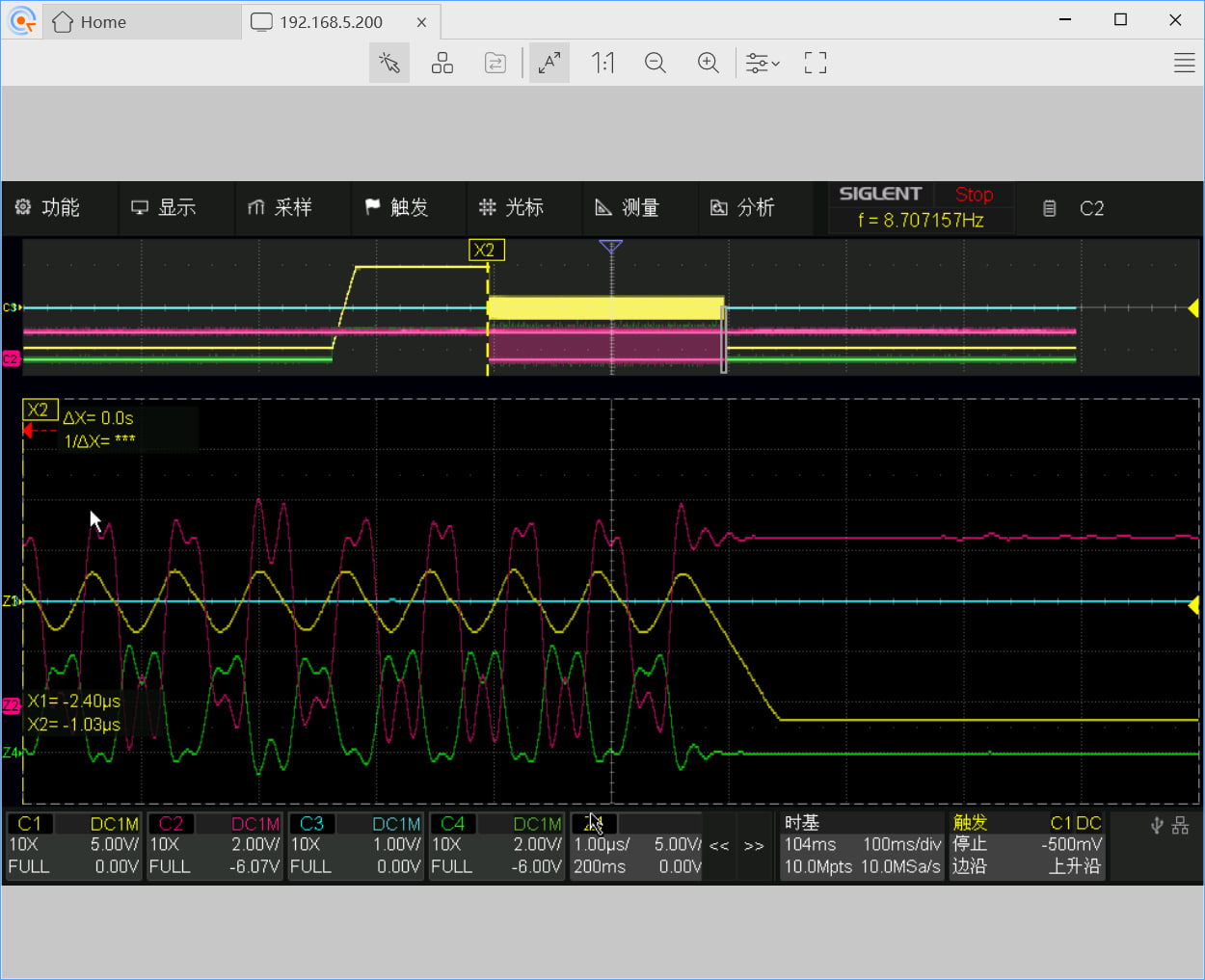Toggle the auto-fit scaling button
Viewport: 1205px width, 980px height.
(549, 64)
